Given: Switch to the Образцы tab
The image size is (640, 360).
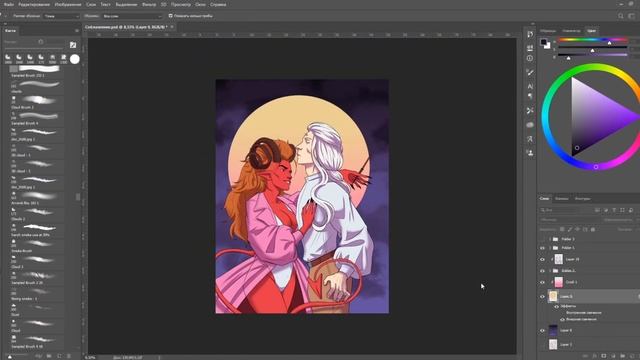Looking at the screenshot, I should click(x=548, y=31).
